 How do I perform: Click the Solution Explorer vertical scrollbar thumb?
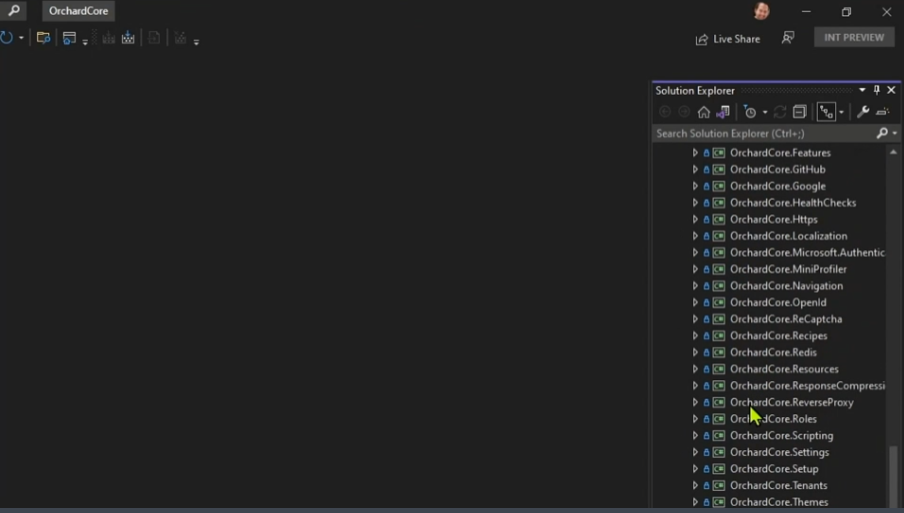click(894, 476)
